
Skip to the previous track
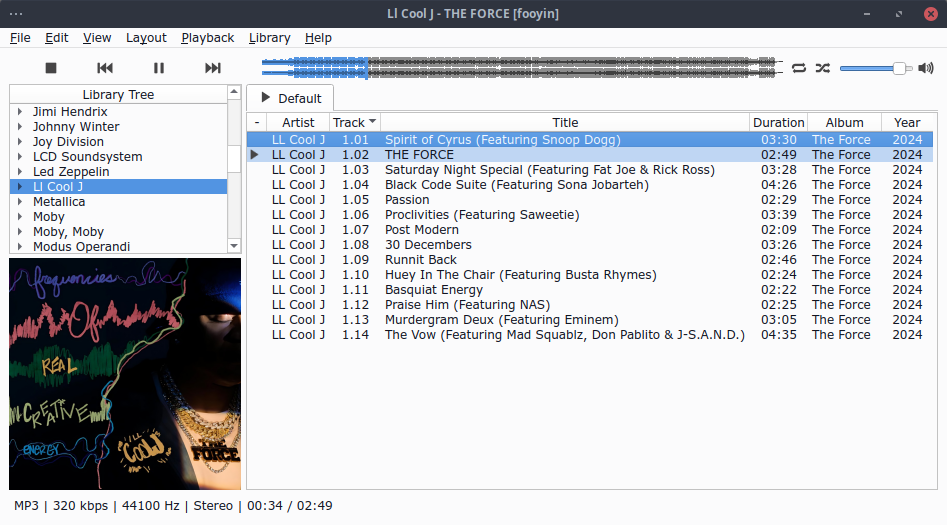(105, 68)
